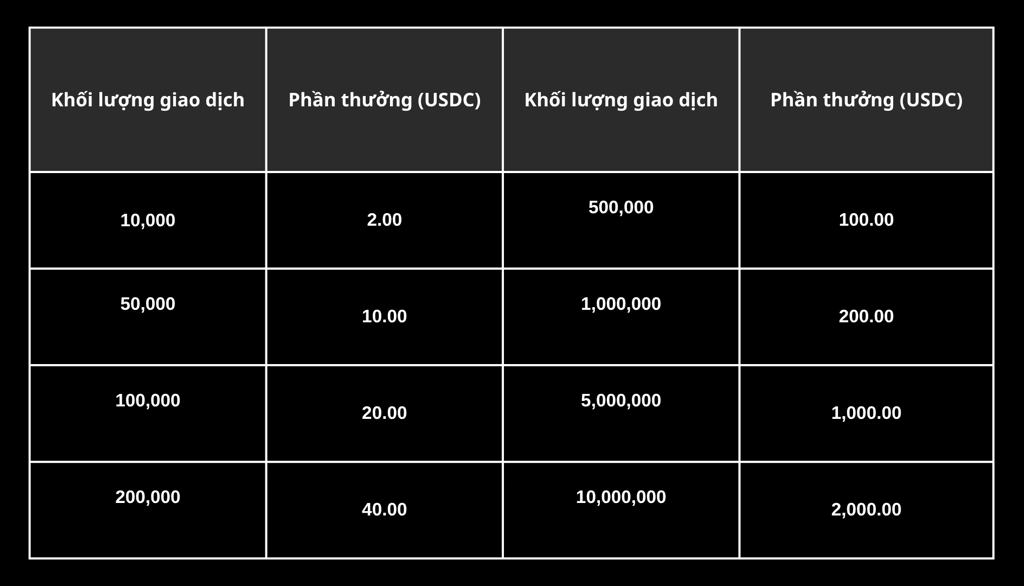Click the 10.00 reward value
The image size is (1024, 586).
pos(385,316)
